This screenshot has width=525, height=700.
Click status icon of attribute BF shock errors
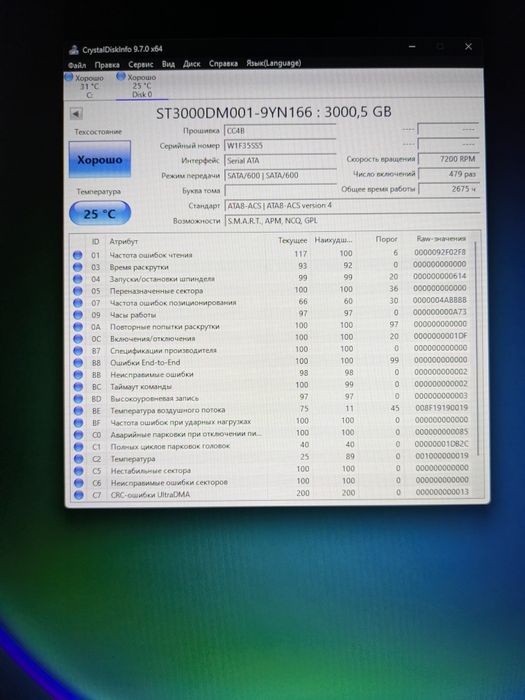pos(79,423)
